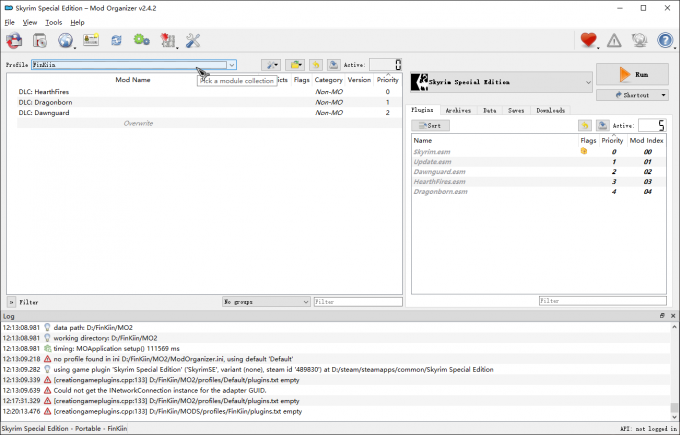Expand the No groups combo box
Image resolution: width=680 pixels, height=435 pixels.
(x=266, y=302)
